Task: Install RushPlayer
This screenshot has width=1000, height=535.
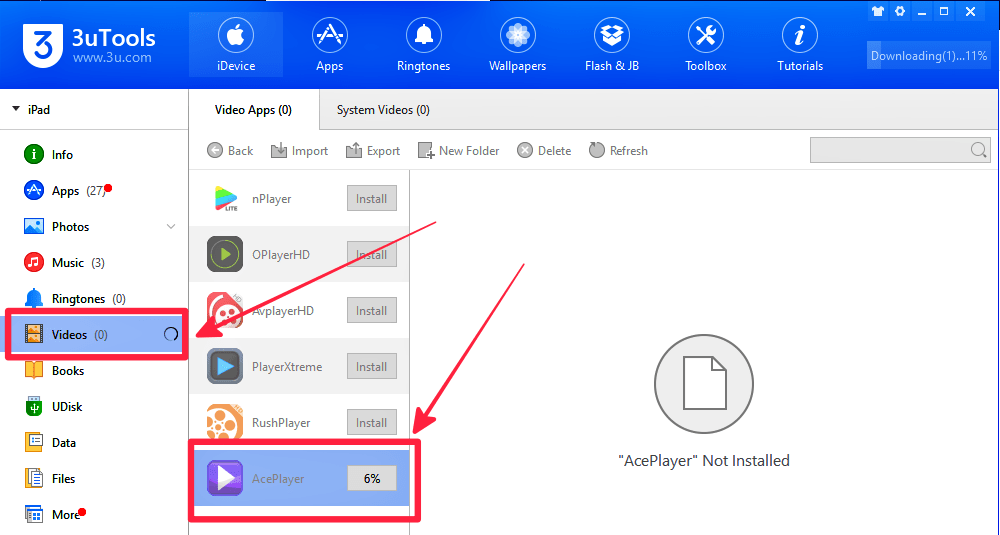Action: click(372, 422)
